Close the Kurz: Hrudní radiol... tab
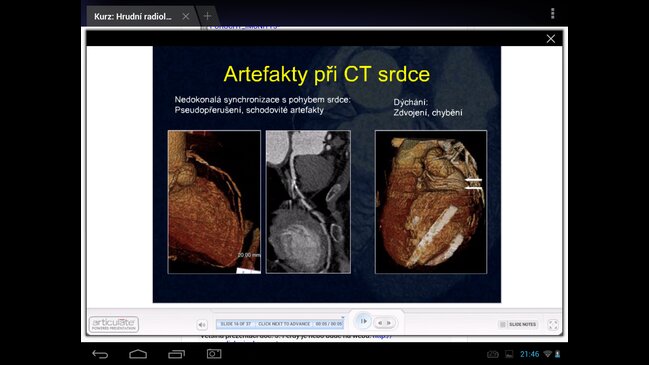The width and height of the screenshot is (649, 365). 186,16
